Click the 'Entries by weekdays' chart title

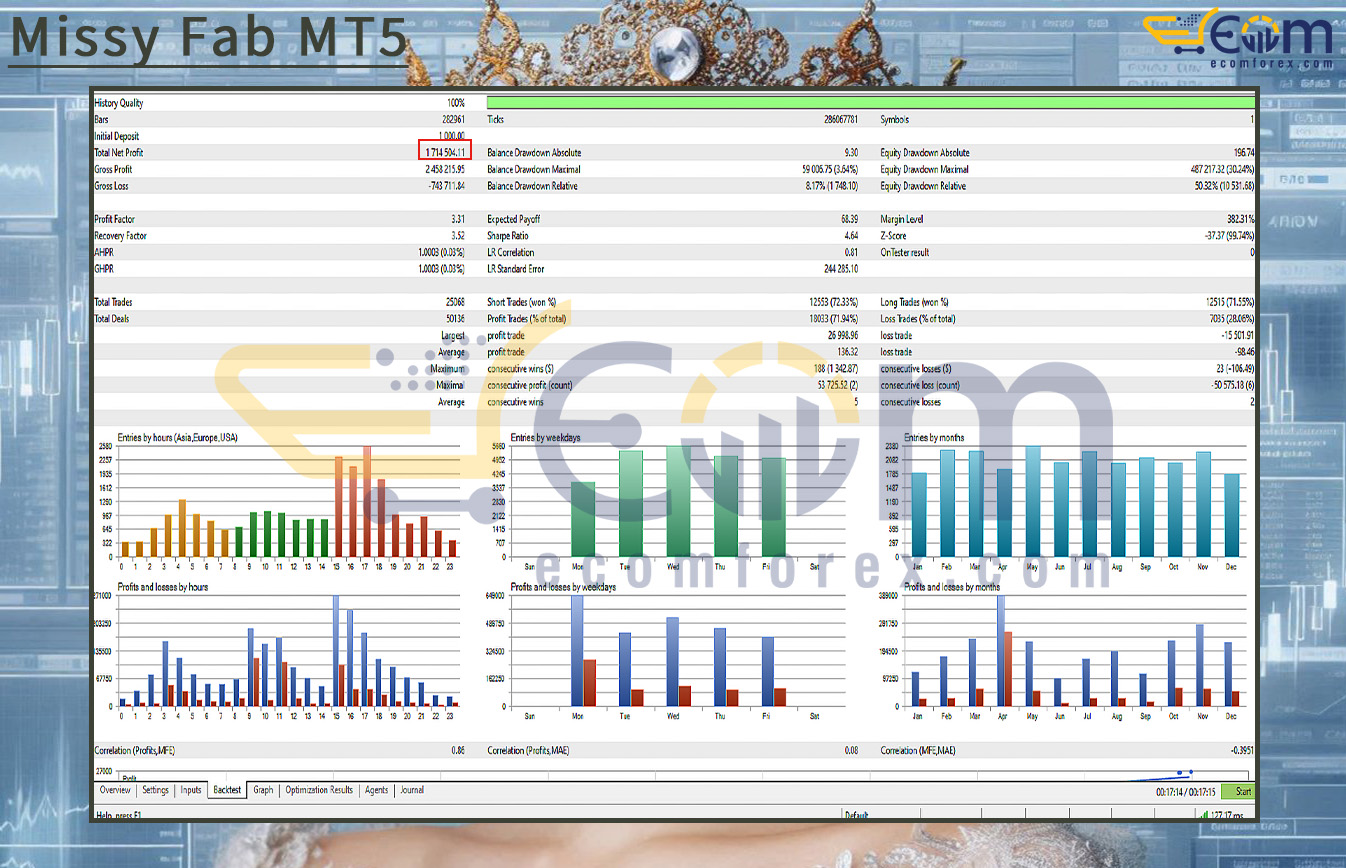click(545, 438)
